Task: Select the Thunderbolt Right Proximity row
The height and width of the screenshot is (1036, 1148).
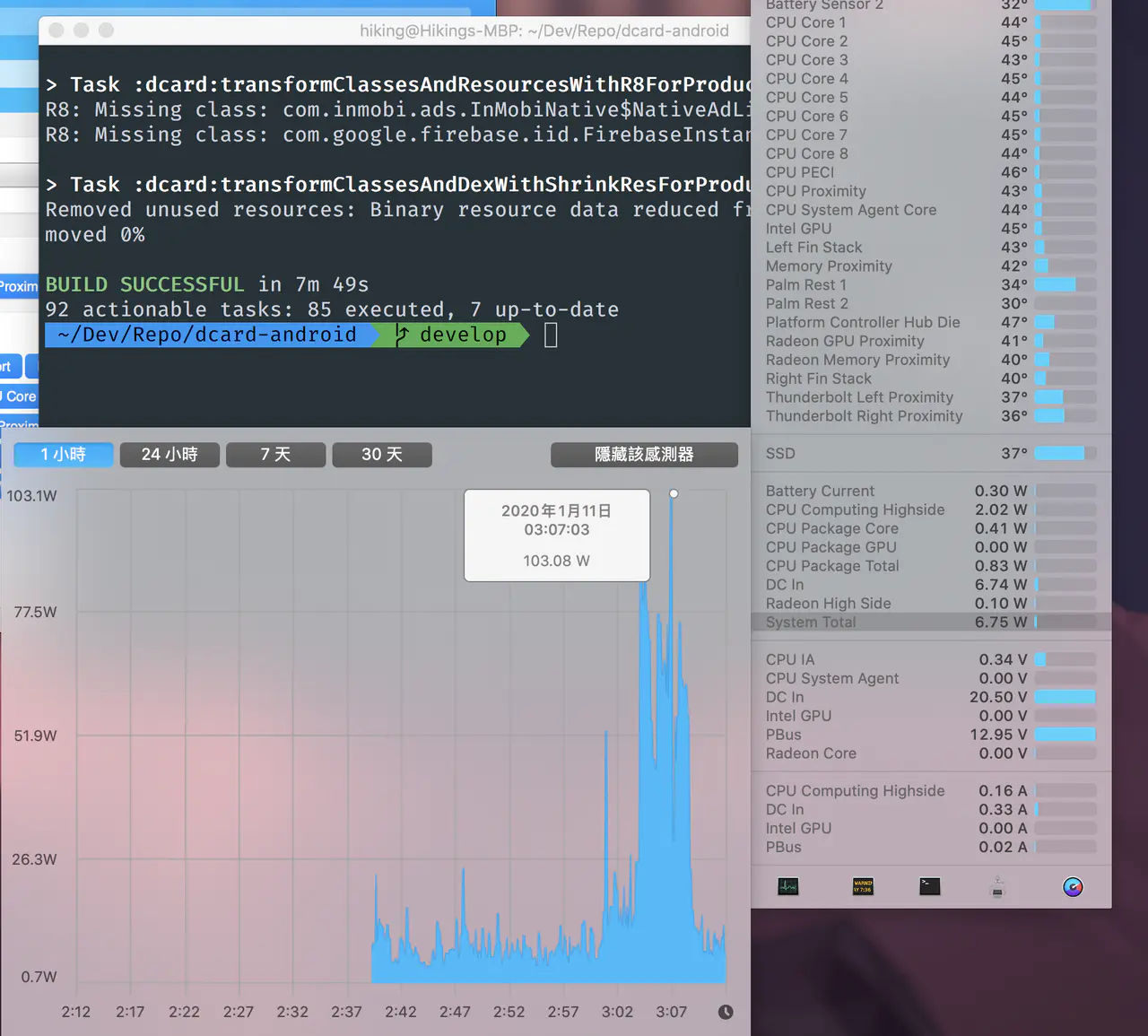Action: tap(931, 416)
